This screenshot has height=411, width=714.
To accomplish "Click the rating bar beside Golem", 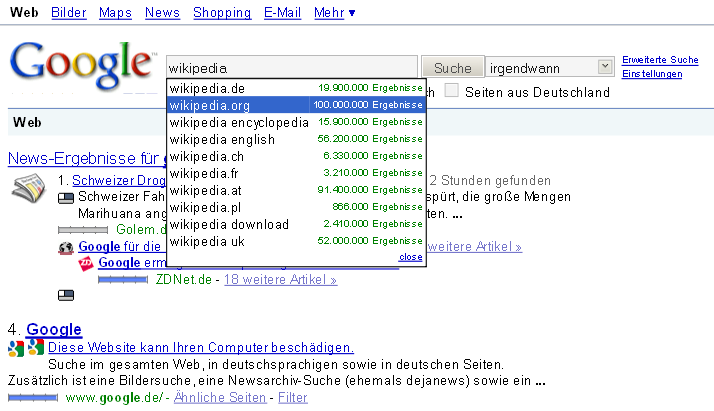I will [83, 230].
